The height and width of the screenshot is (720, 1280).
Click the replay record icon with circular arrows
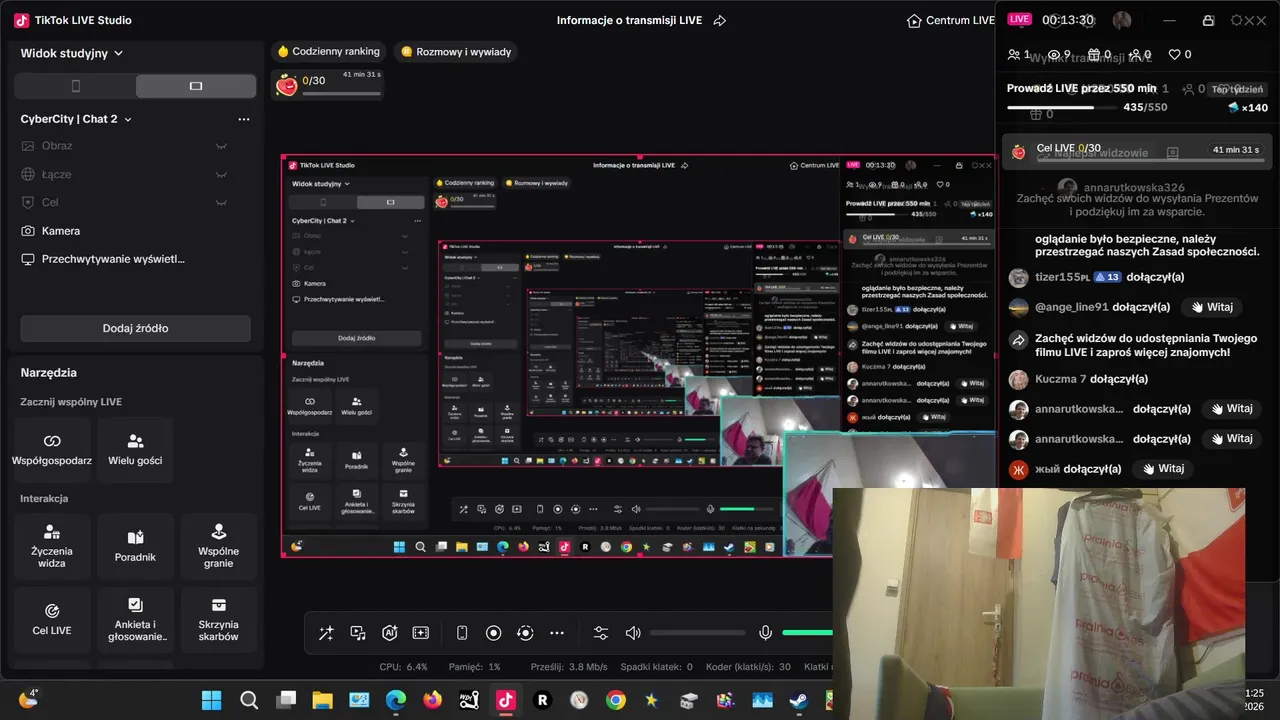click(x=525, y=633)
